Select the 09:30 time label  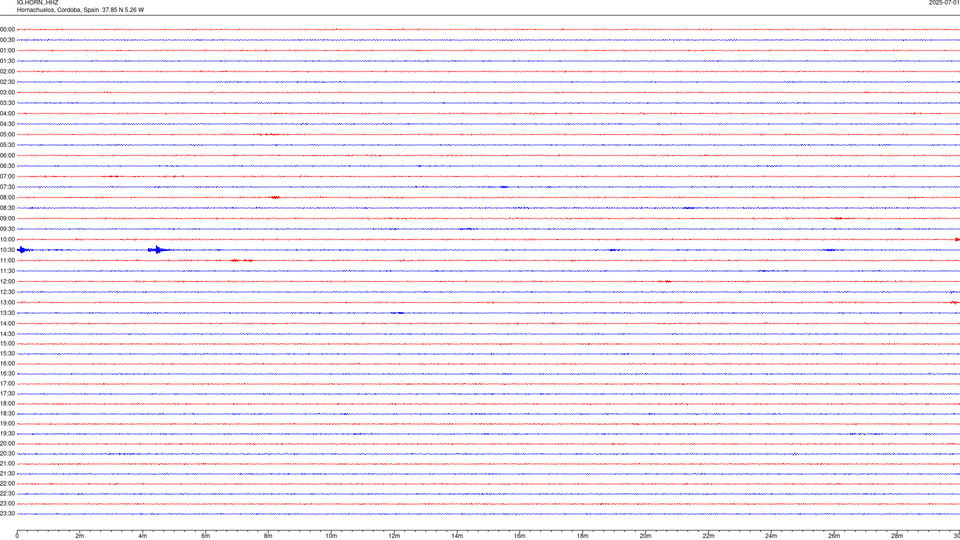point(7,229)
